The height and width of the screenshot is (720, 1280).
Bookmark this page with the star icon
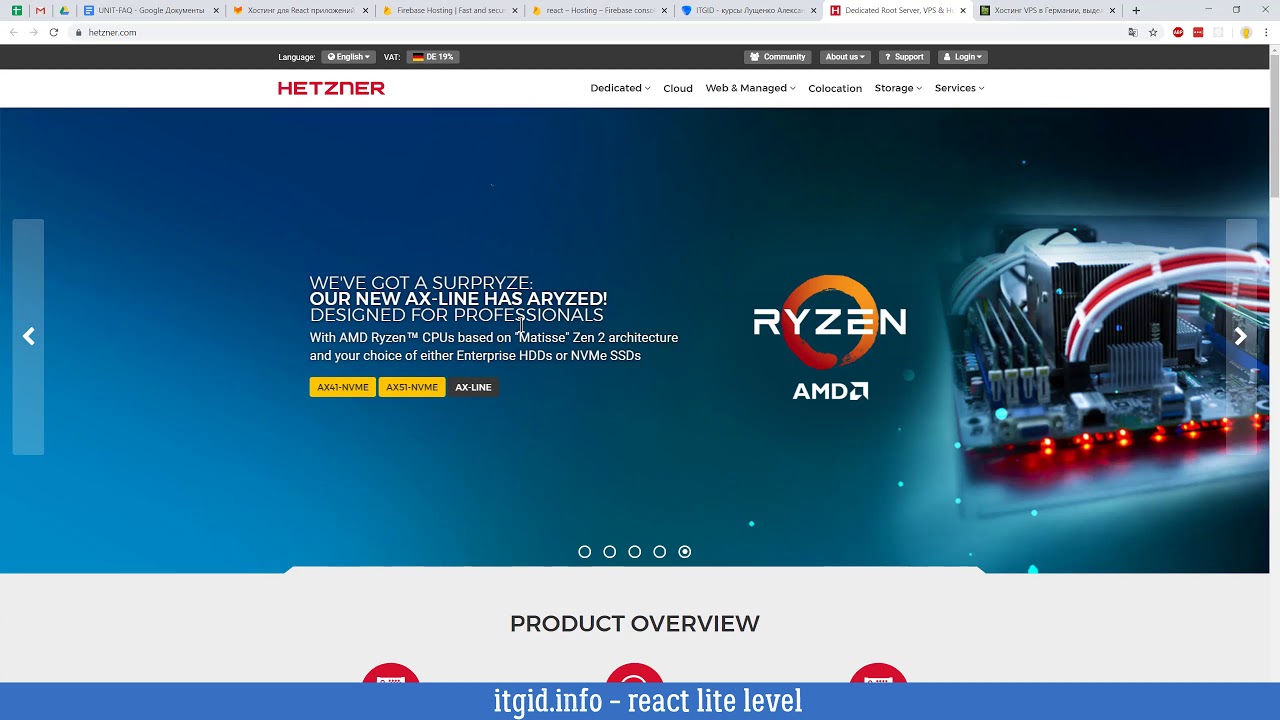pyautogui.click(x=1153, y=32)
